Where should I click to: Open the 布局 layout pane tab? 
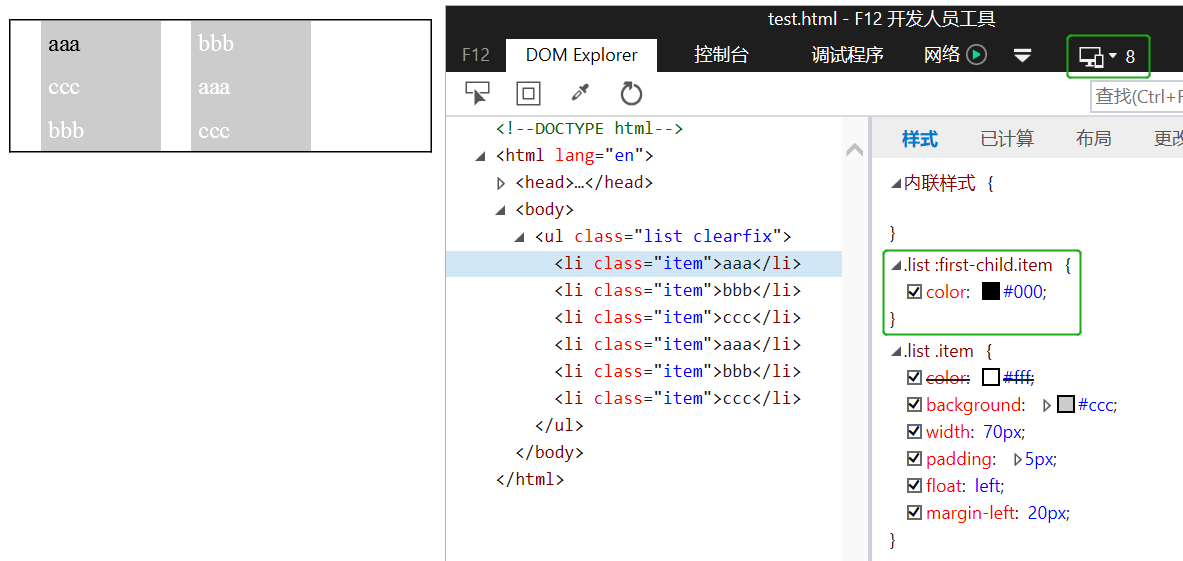pos(1093,139)
